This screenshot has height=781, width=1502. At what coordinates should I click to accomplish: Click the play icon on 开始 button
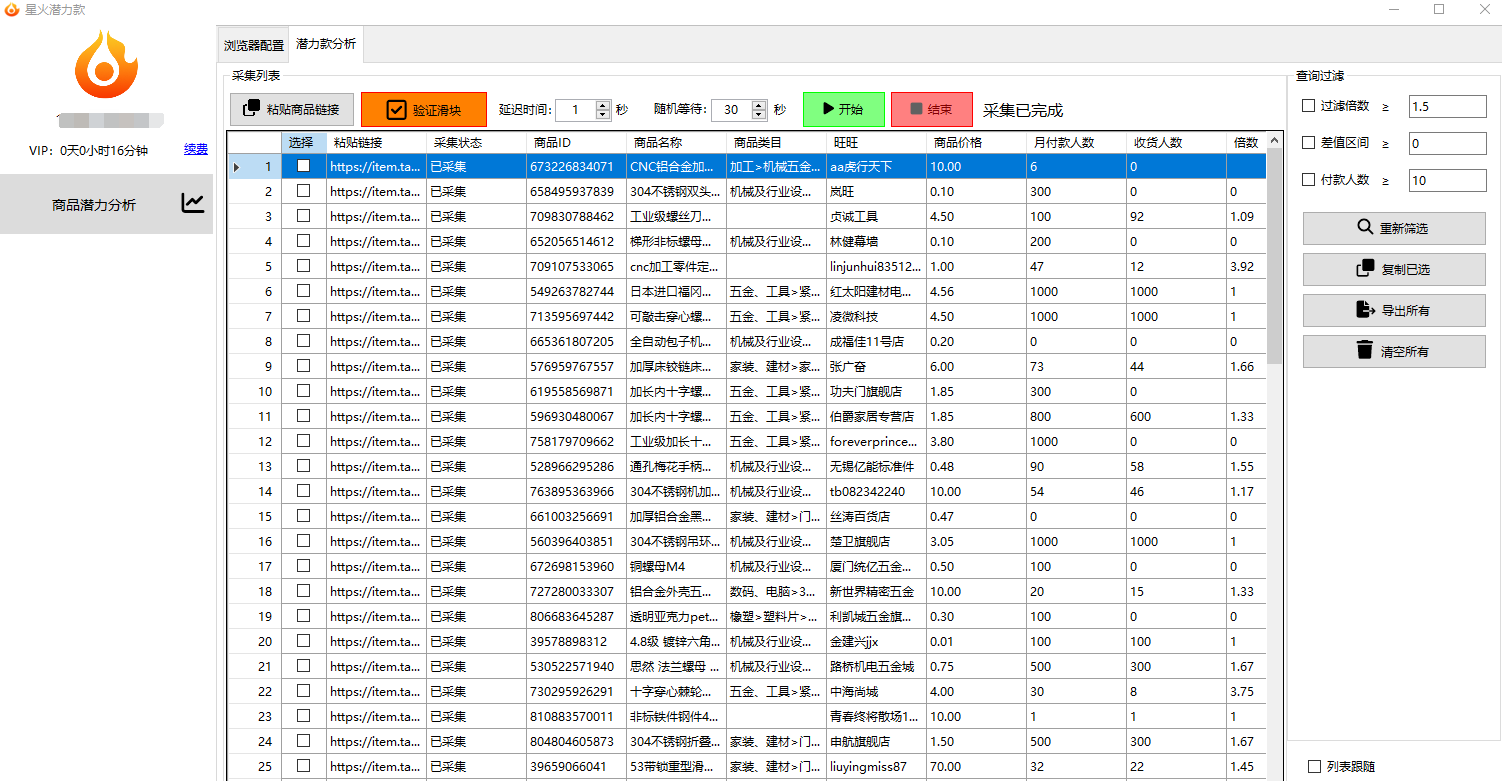827,108
